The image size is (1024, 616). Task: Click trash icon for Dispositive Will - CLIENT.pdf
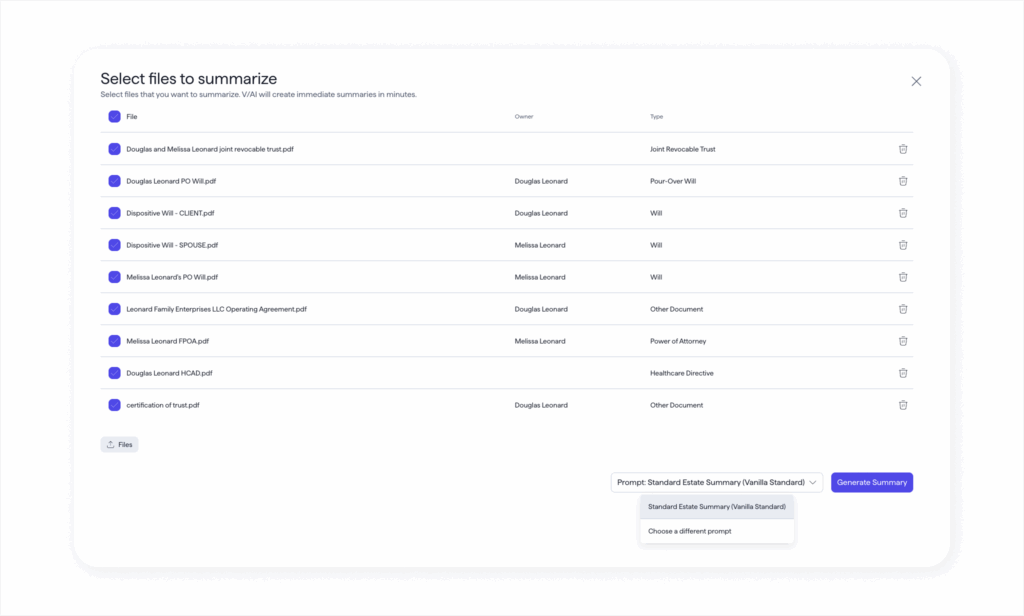coord(903,213)
